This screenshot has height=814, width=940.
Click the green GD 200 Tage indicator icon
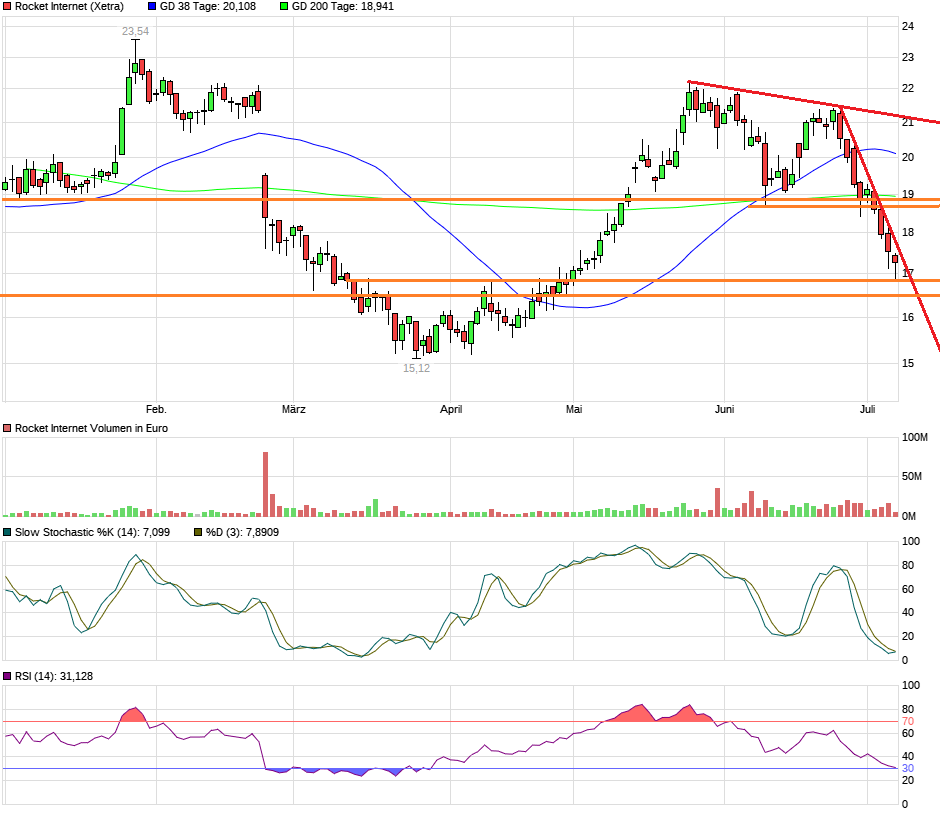[x=286, y=6]
